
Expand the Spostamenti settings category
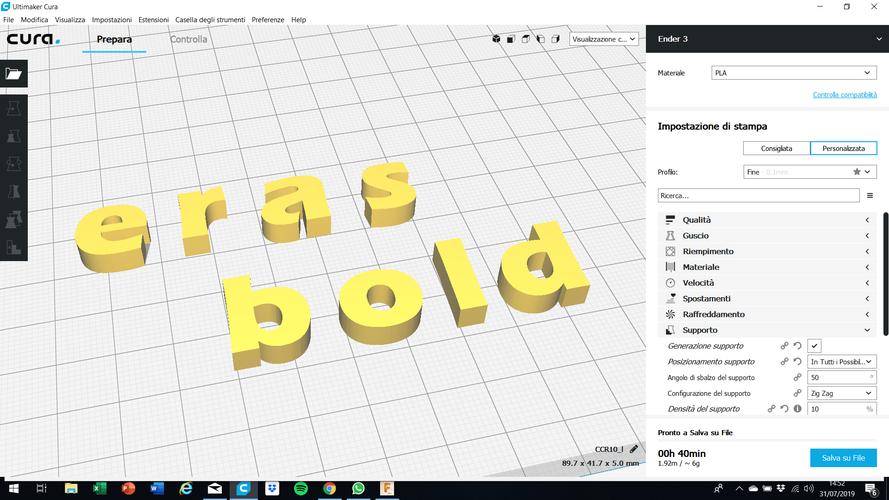click(767, 299)
